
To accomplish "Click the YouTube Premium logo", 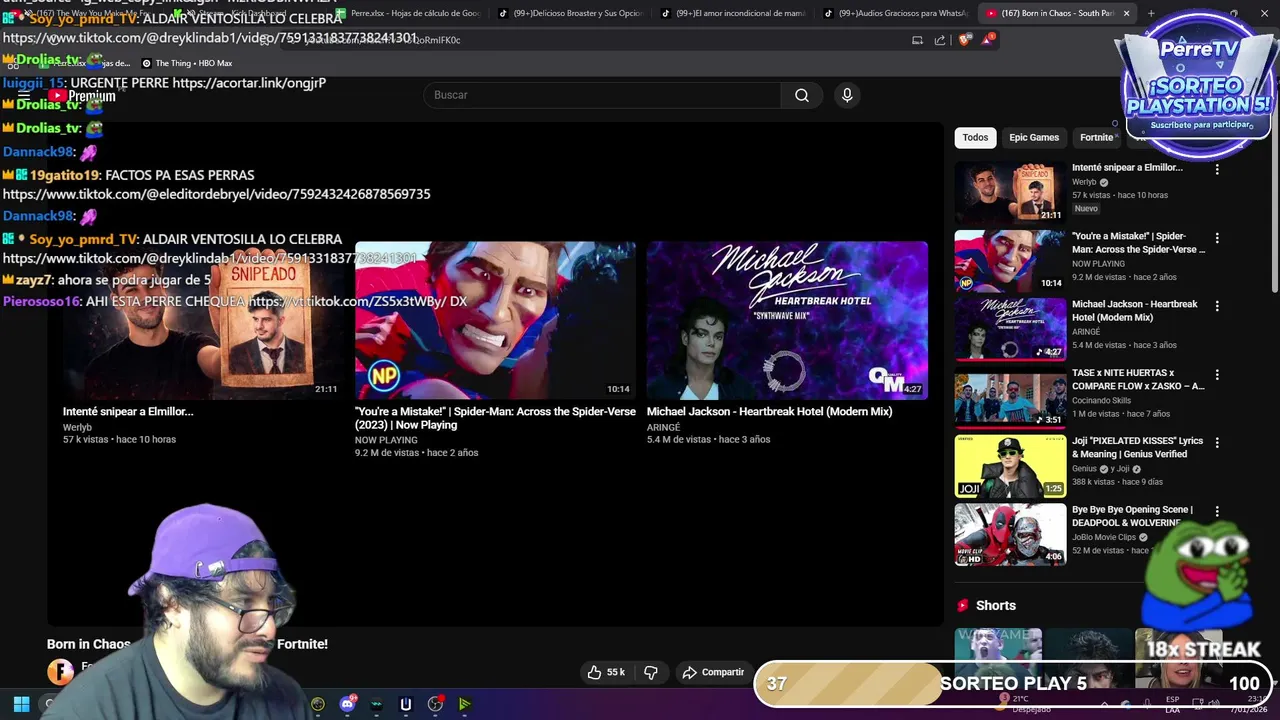I will click(83, 96).
